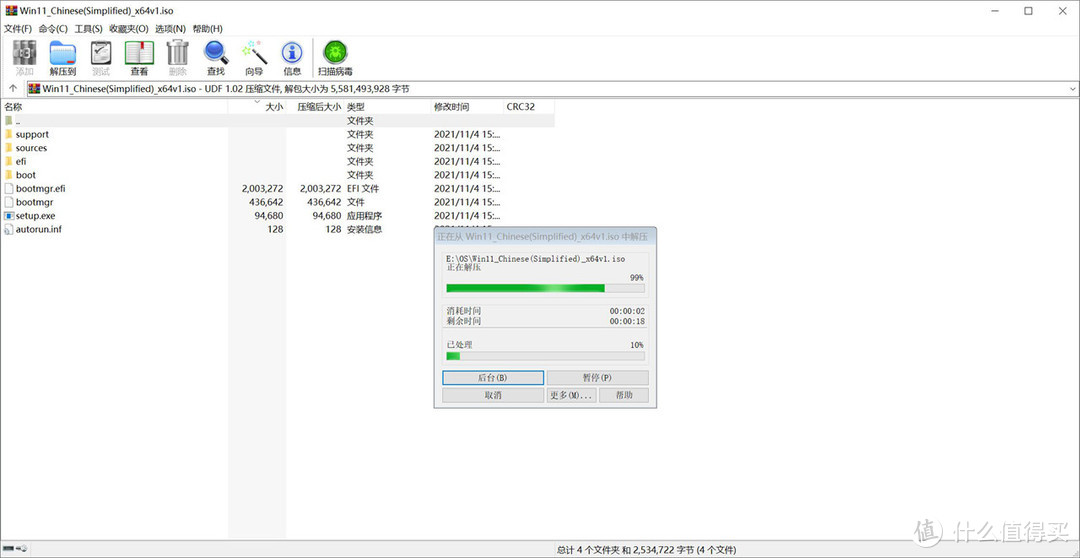The width and height of the screenshot is (1080, 558).
Task: Open the Help (帮助) menu
Action: (x=207, y=29)
